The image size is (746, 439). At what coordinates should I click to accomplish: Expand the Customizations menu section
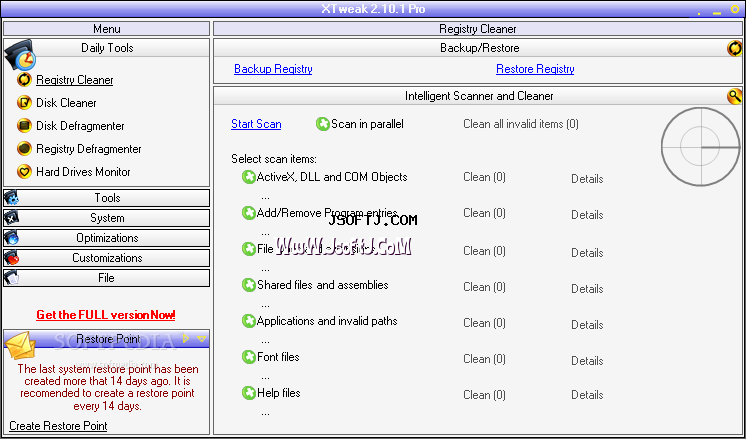[x=107, y=258]
